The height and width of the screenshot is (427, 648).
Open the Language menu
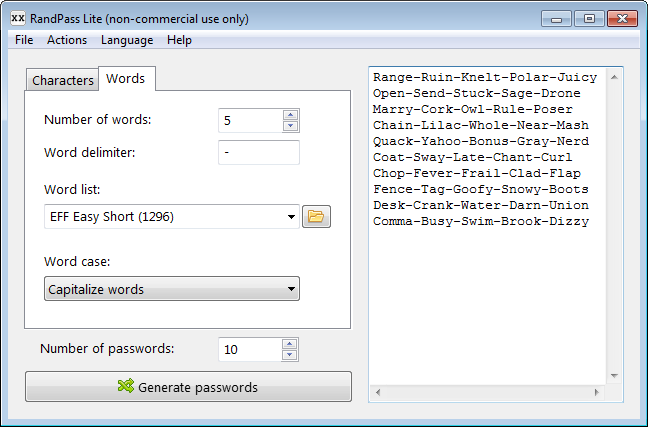127,40
